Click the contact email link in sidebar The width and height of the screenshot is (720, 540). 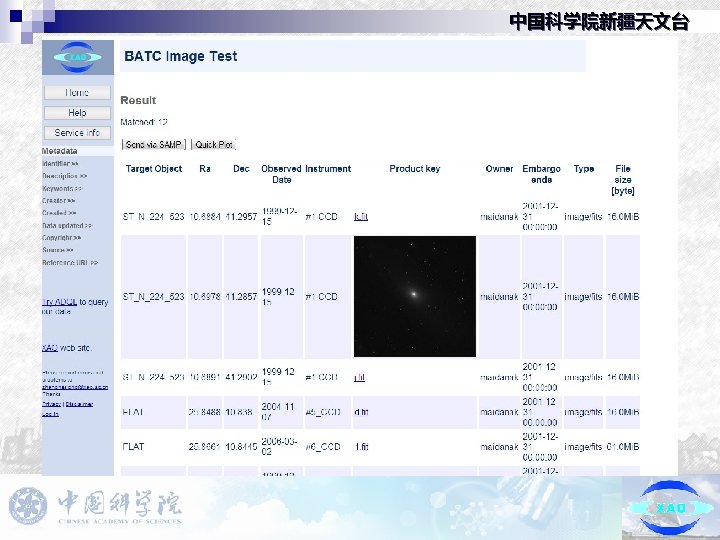pyautogui.click(x=75, y=387)
